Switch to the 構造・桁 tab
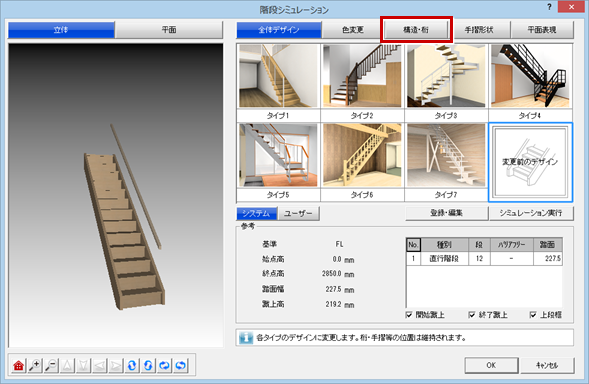The height and width of the screenshot is (384, 589). pos(416,30)
